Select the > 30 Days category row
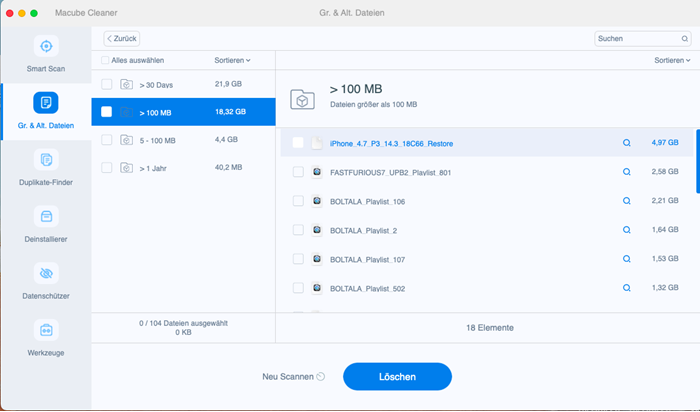Screen dimensions: 700x412 point(183,84)
